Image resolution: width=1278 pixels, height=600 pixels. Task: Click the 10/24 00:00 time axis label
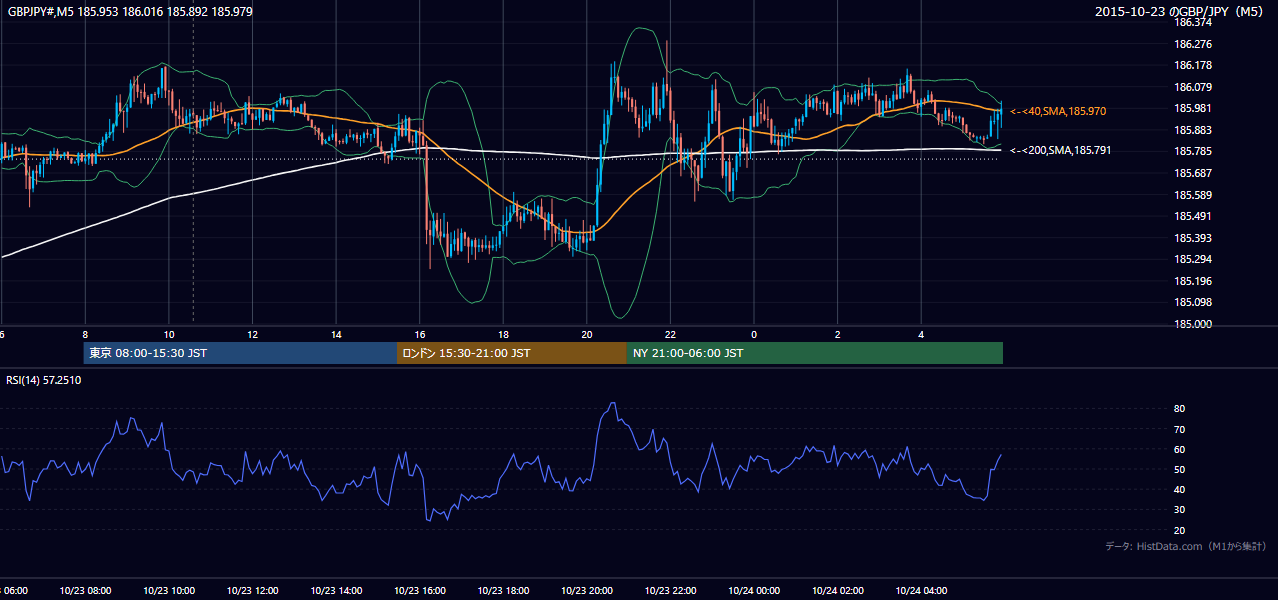pyautogui.click(x=754, y=591)
